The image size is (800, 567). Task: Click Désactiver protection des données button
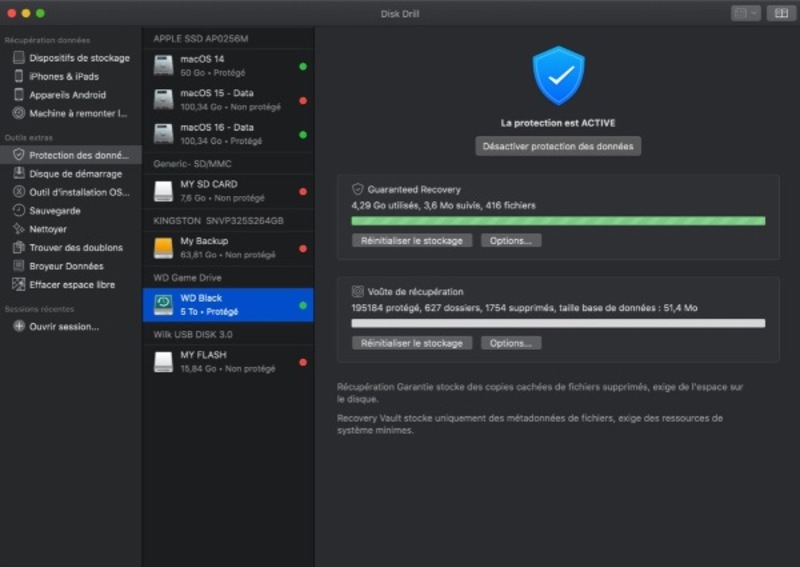(x=558, y=146)
